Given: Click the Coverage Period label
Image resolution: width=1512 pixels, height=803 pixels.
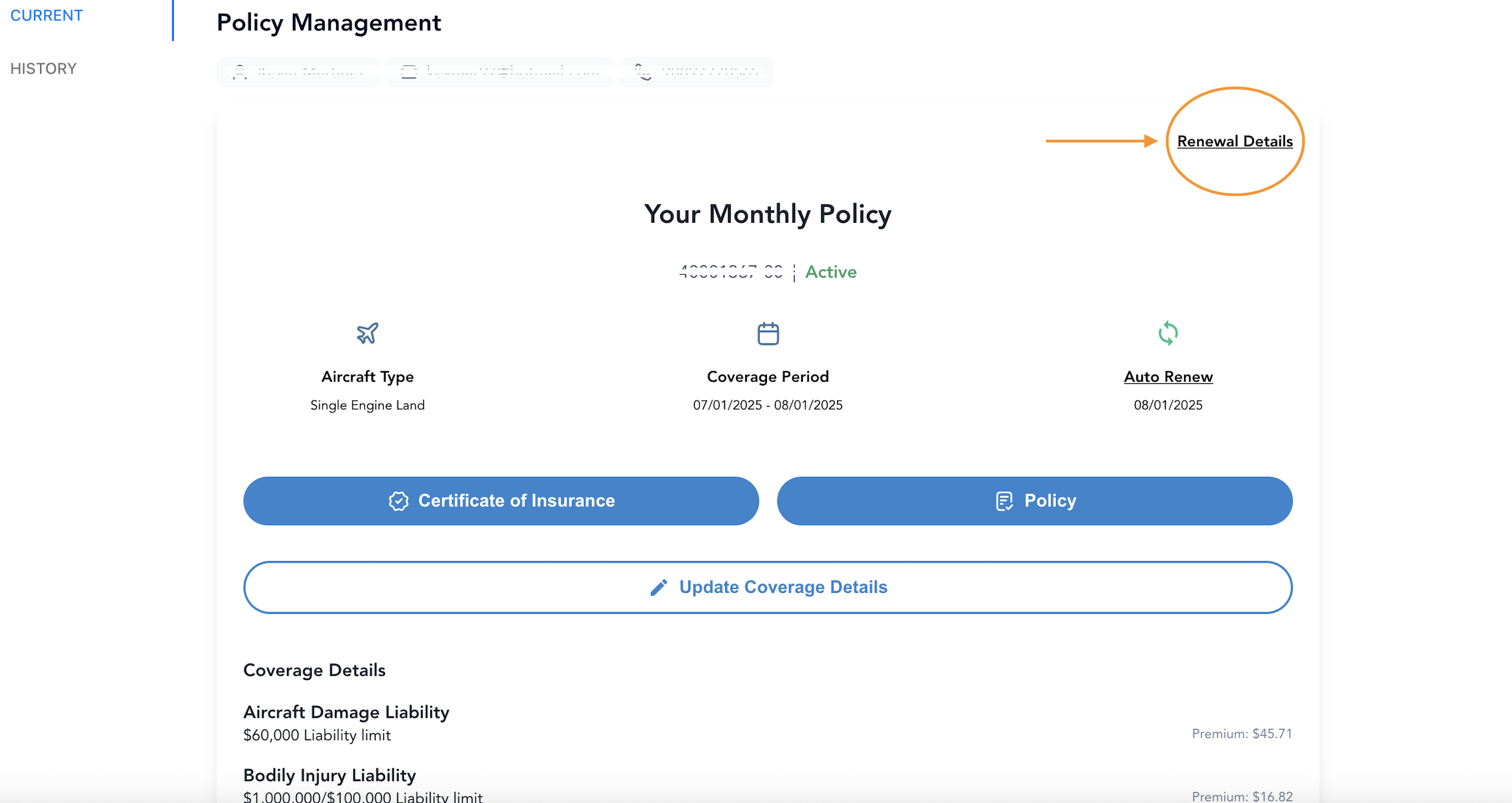Looking at the screenshot, I should [x=768, y=377].
